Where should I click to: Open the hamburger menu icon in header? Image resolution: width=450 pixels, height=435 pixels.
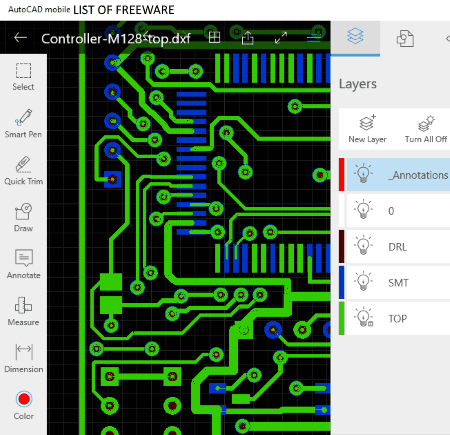click(314, 38)
